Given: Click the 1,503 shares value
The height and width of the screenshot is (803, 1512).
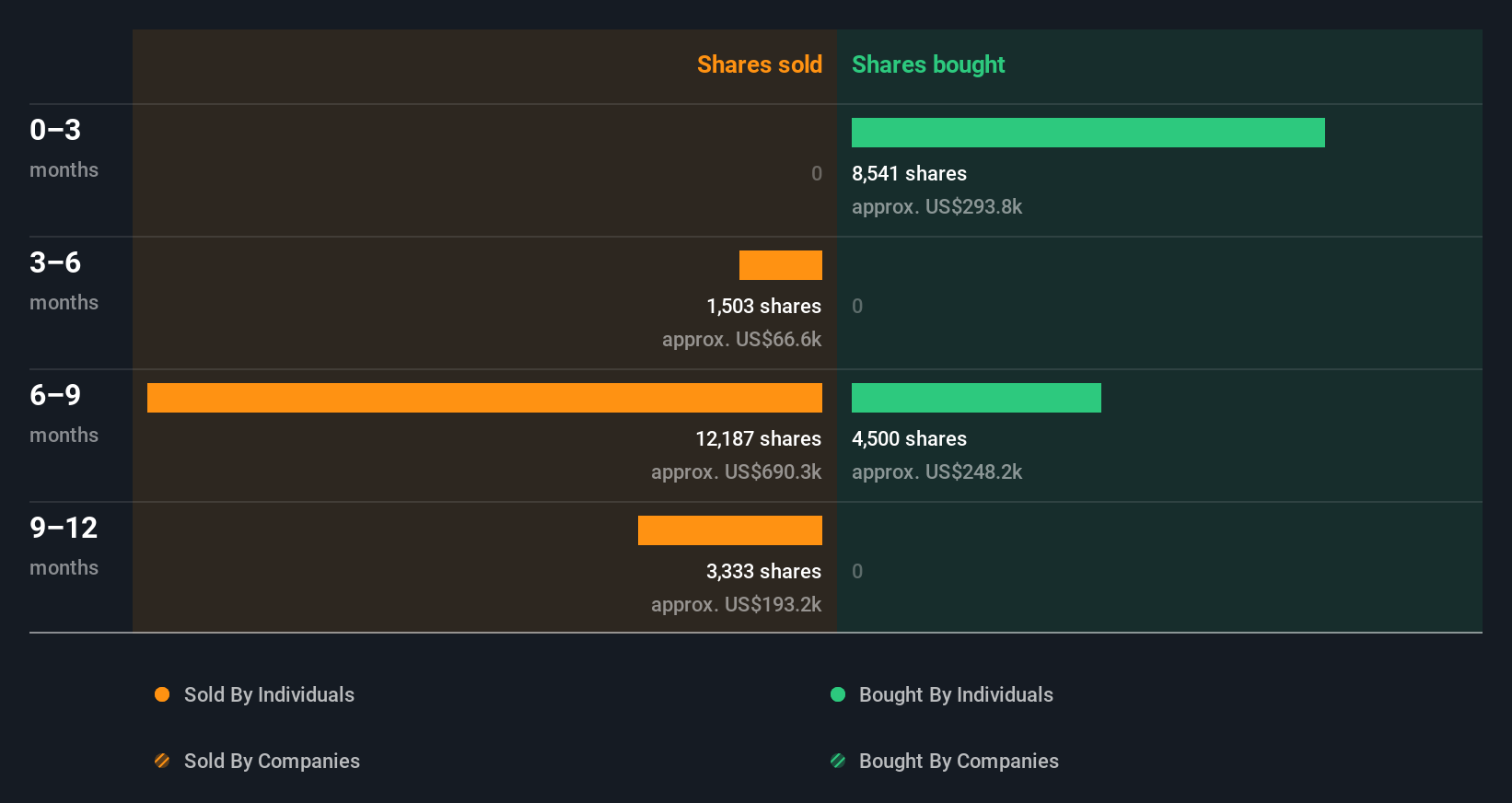Looking at the screenshot, I should 763,306.
